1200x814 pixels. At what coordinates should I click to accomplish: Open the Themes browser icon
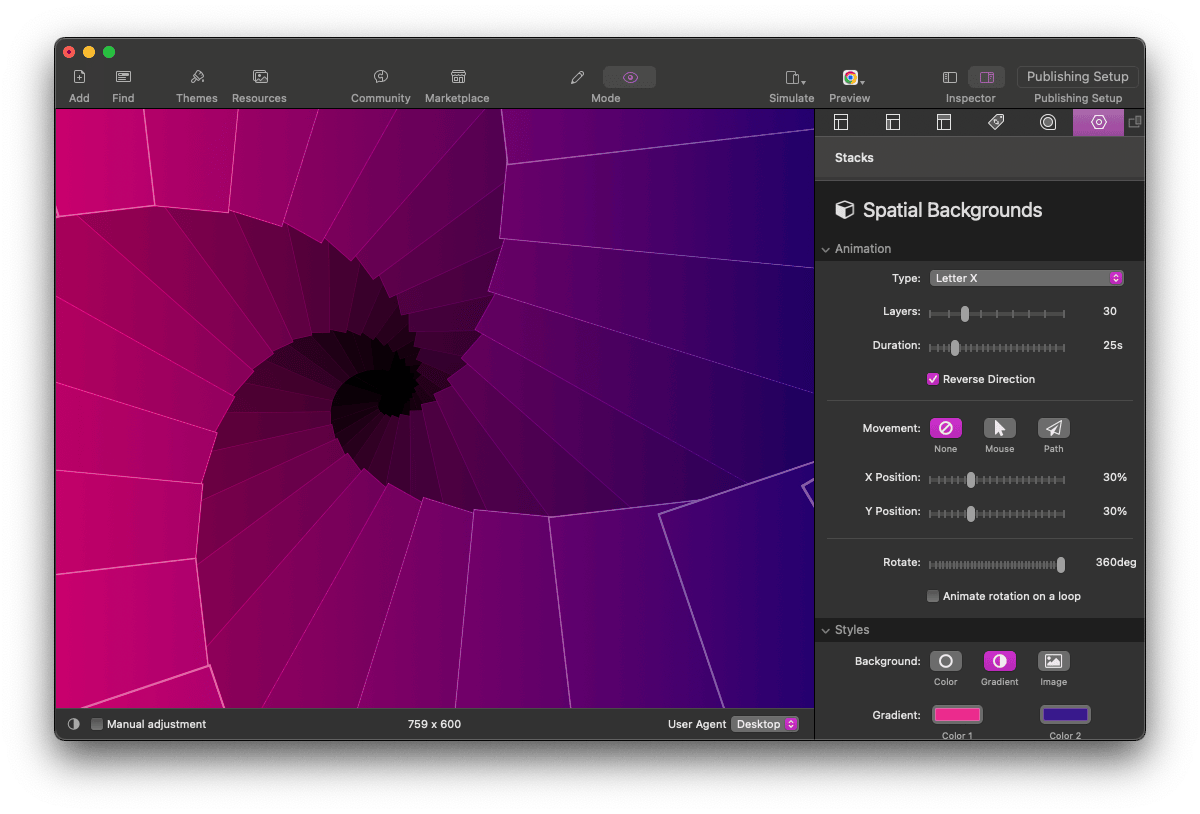(x=197, y=77)
